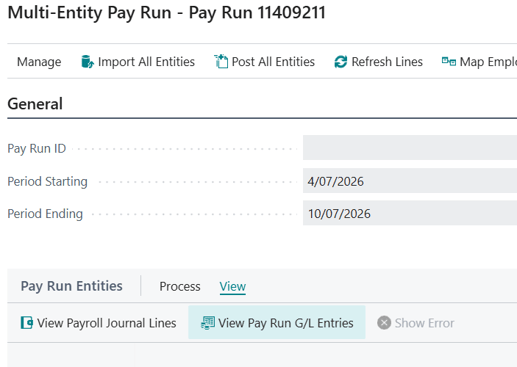
Task: Click the Import All Entities label
Action: [146, 62]
